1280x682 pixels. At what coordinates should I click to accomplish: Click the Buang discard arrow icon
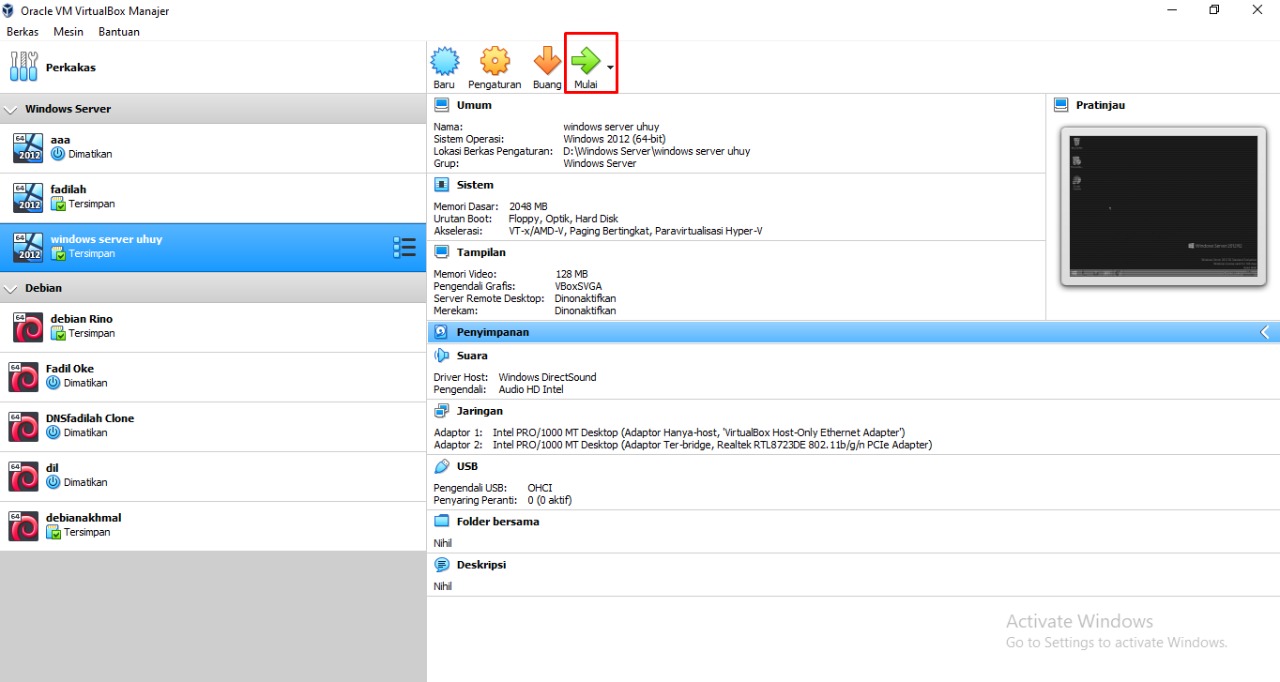click(547, 62)
